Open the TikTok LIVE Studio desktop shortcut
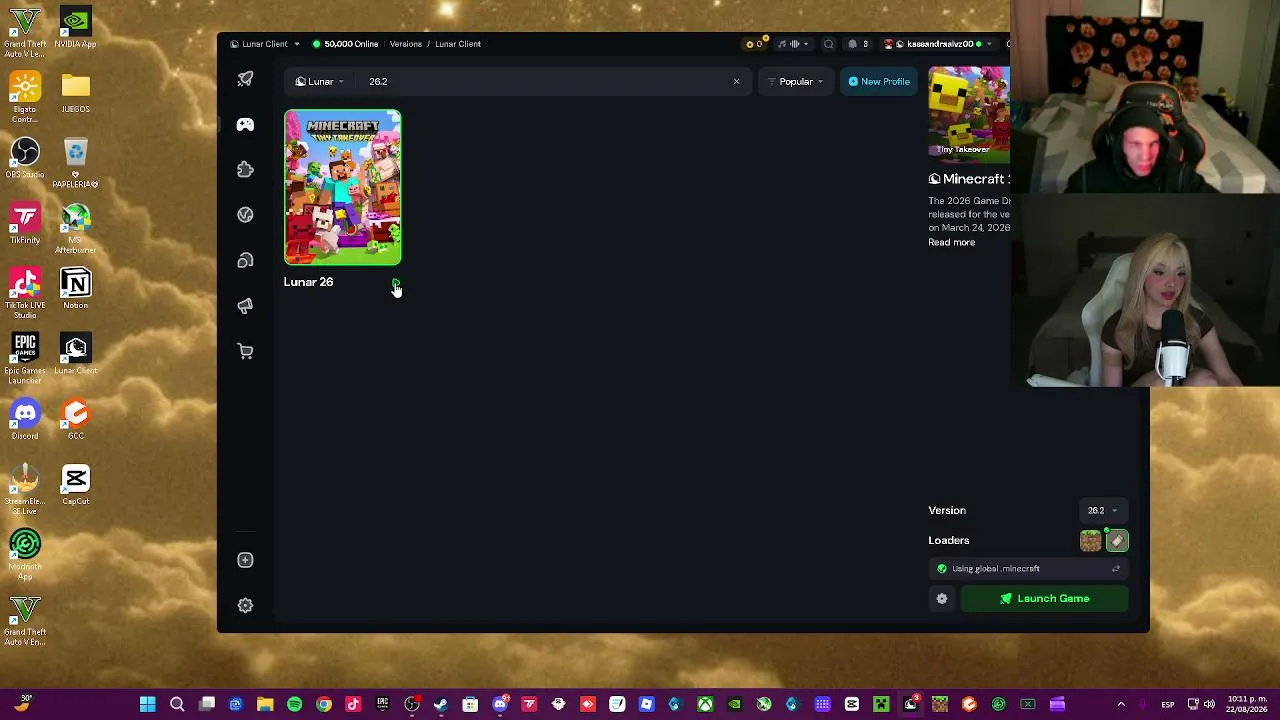 tap(25, 293)
